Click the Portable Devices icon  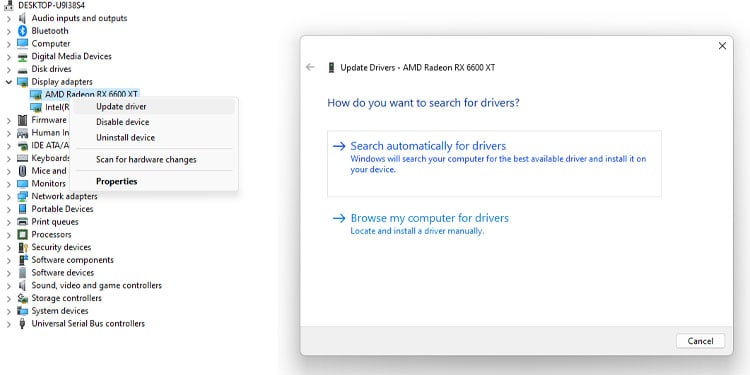pyautogui.click(x=22, y=209)
